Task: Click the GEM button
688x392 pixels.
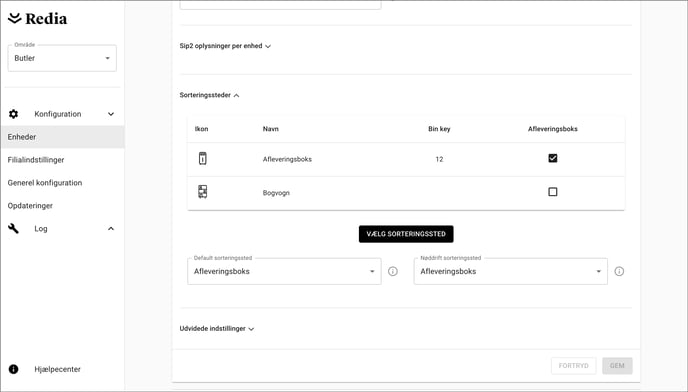Action: click(x=617, y=366)
